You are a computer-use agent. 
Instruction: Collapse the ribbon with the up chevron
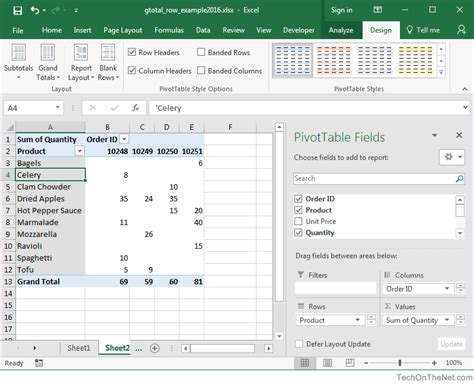pos(465,89)
